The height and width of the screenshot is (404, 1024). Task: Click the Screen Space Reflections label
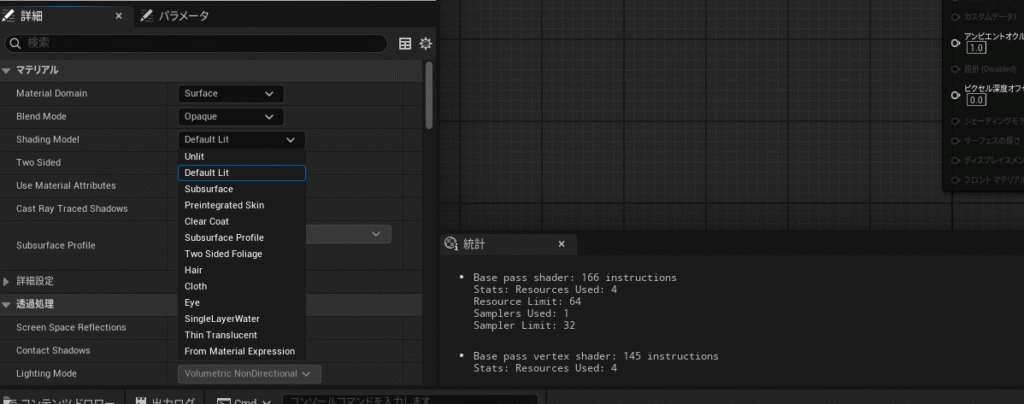71,327
